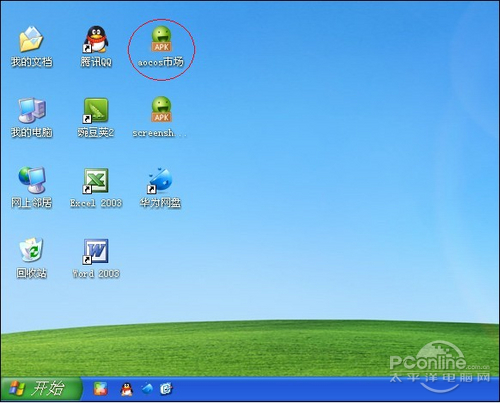Click the colorful first quick launch icon
Image resolution: width=500 pixels, height=403 pixels.
pos(101,389)
